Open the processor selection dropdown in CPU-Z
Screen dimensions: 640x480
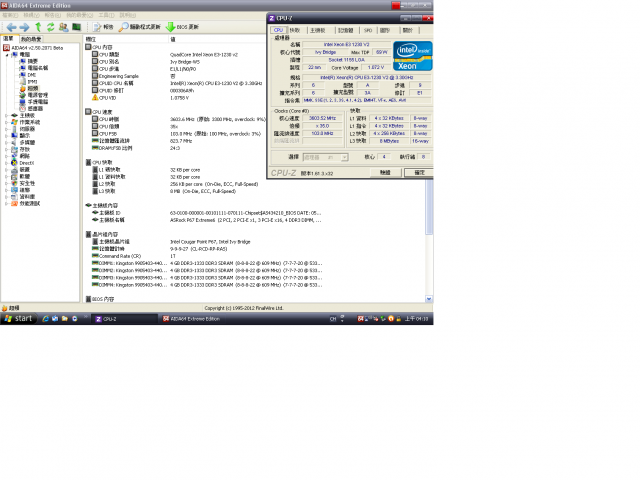coord(325,157)
